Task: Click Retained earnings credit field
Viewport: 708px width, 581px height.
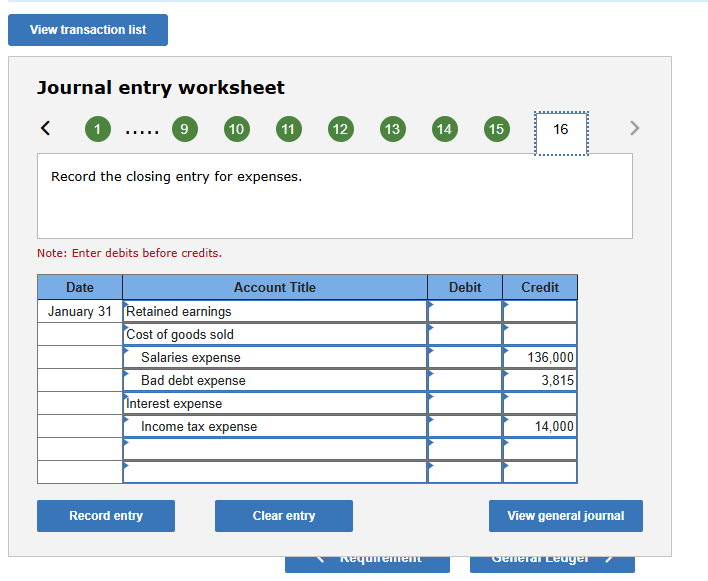Action: pyautogui.click(x=540, y=311)
